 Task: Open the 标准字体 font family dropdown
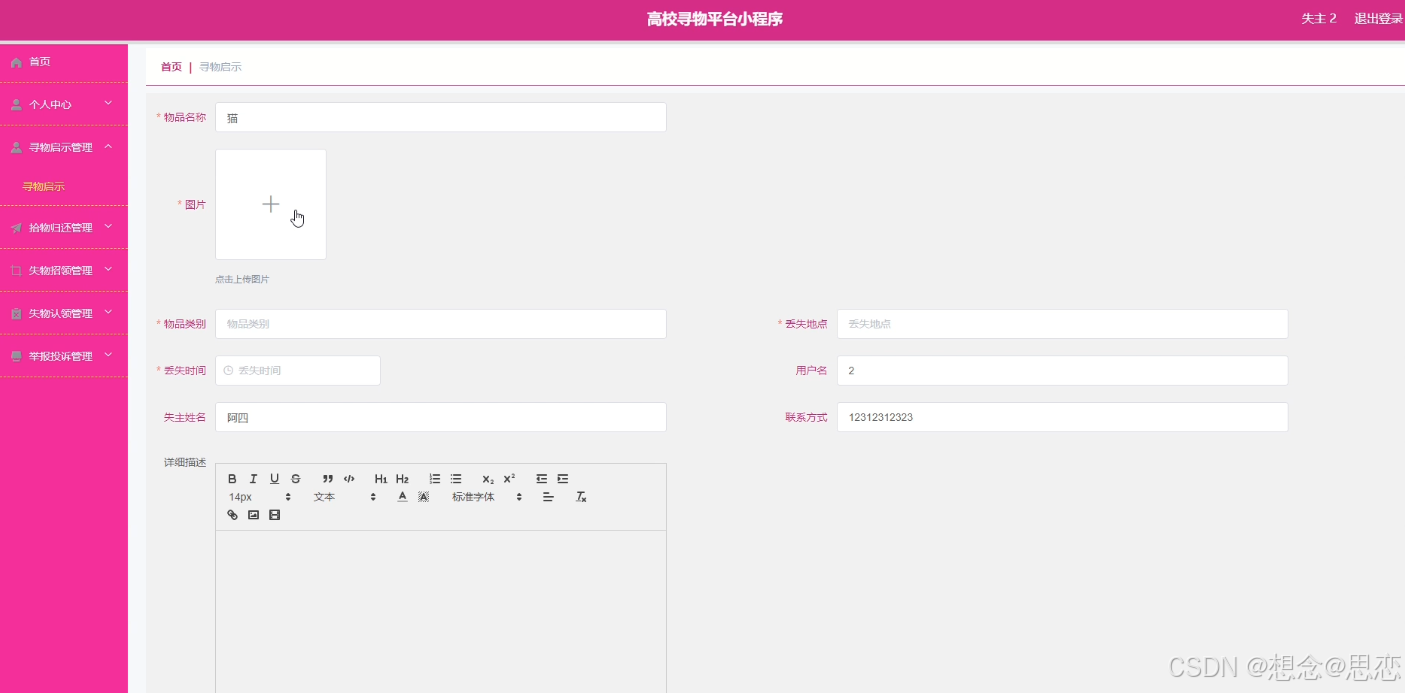(x=486, y=497)
